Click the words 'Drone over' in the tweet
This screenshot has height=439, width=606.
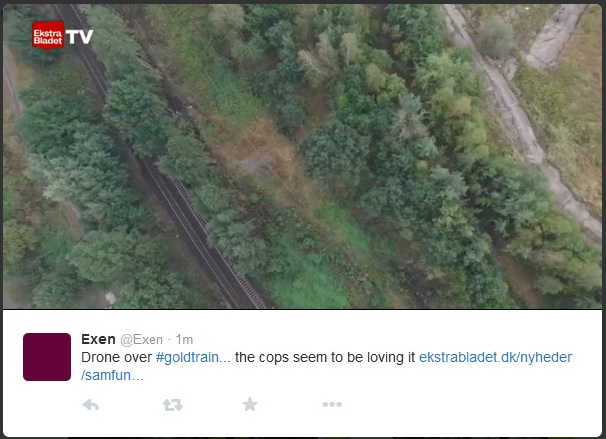pyautogui.click(x=116, y=357)
